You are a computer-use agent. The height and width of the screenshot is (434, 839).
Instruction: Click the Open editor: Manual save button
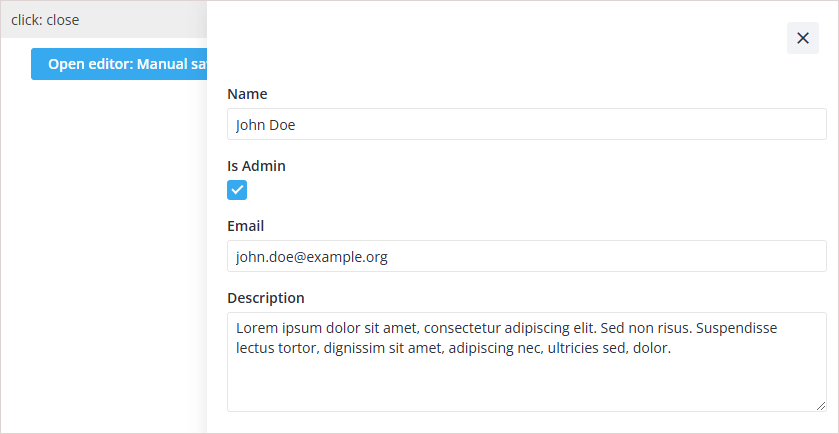point(120,64)
